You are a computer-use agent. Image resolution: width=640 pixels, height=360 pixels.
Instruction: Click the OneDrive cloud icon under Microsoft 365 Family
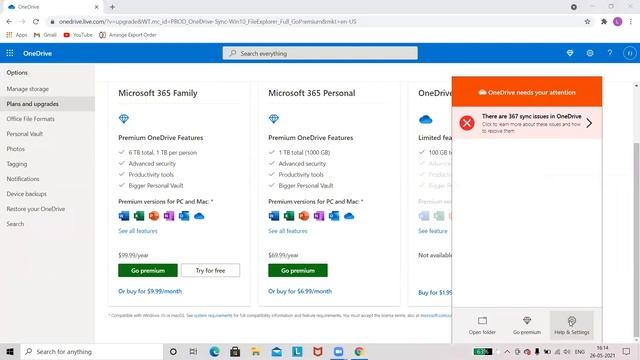[x=199, y=216]
